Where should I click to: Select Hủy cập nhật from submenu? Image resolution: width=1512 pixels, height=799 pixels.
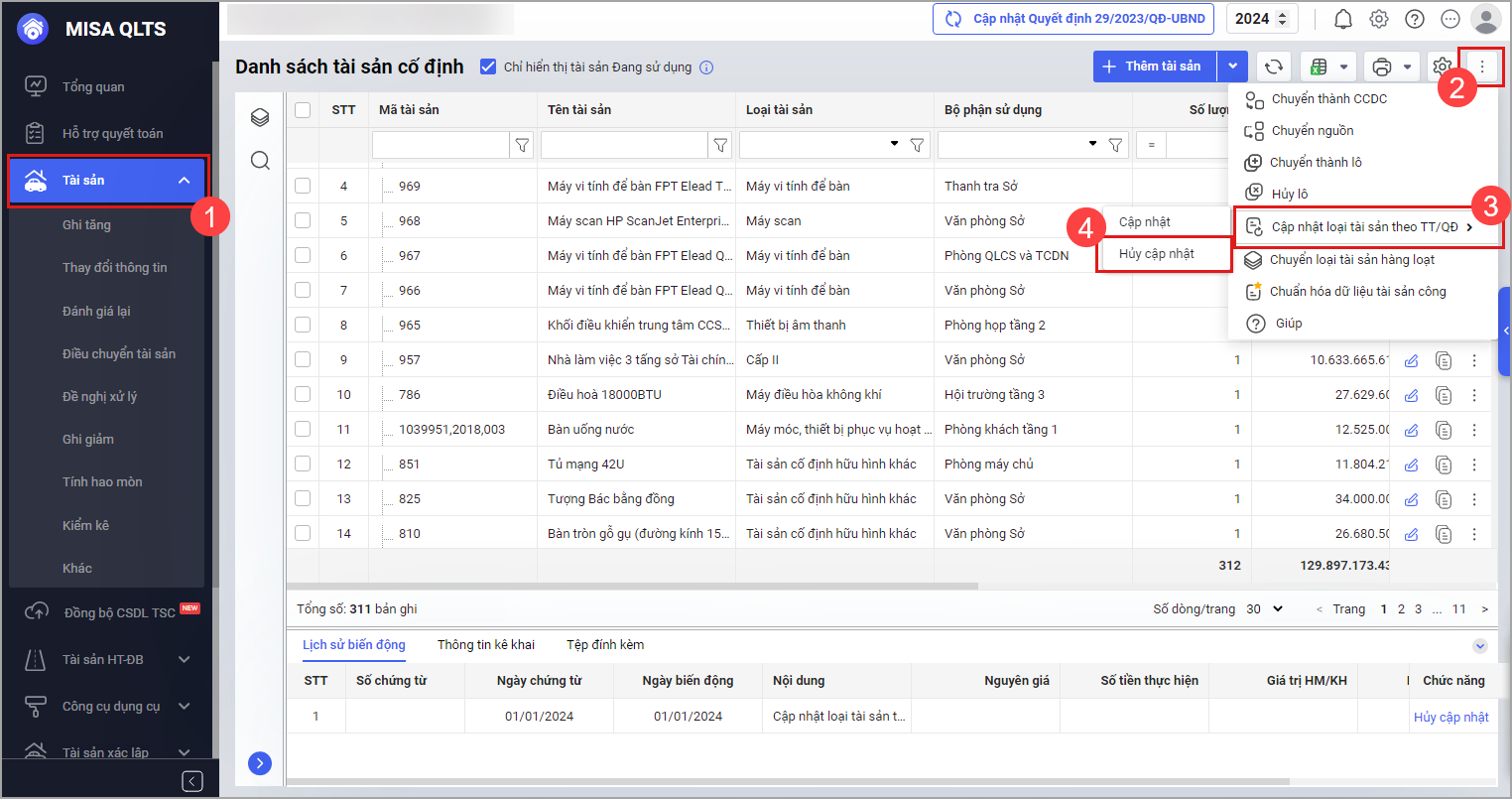[1156, 254]
